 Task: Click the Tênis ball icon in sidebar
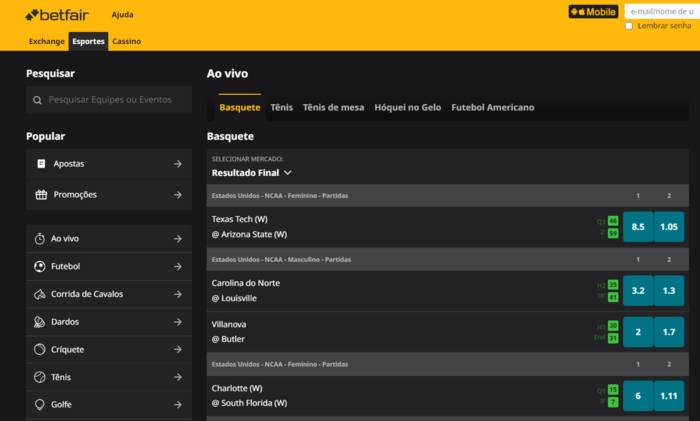pos(40,377)
